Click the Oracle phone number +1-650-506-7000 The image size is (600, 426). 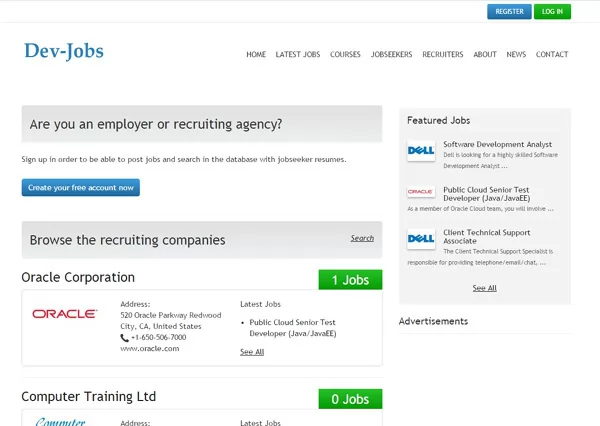(x=158, y=337)
